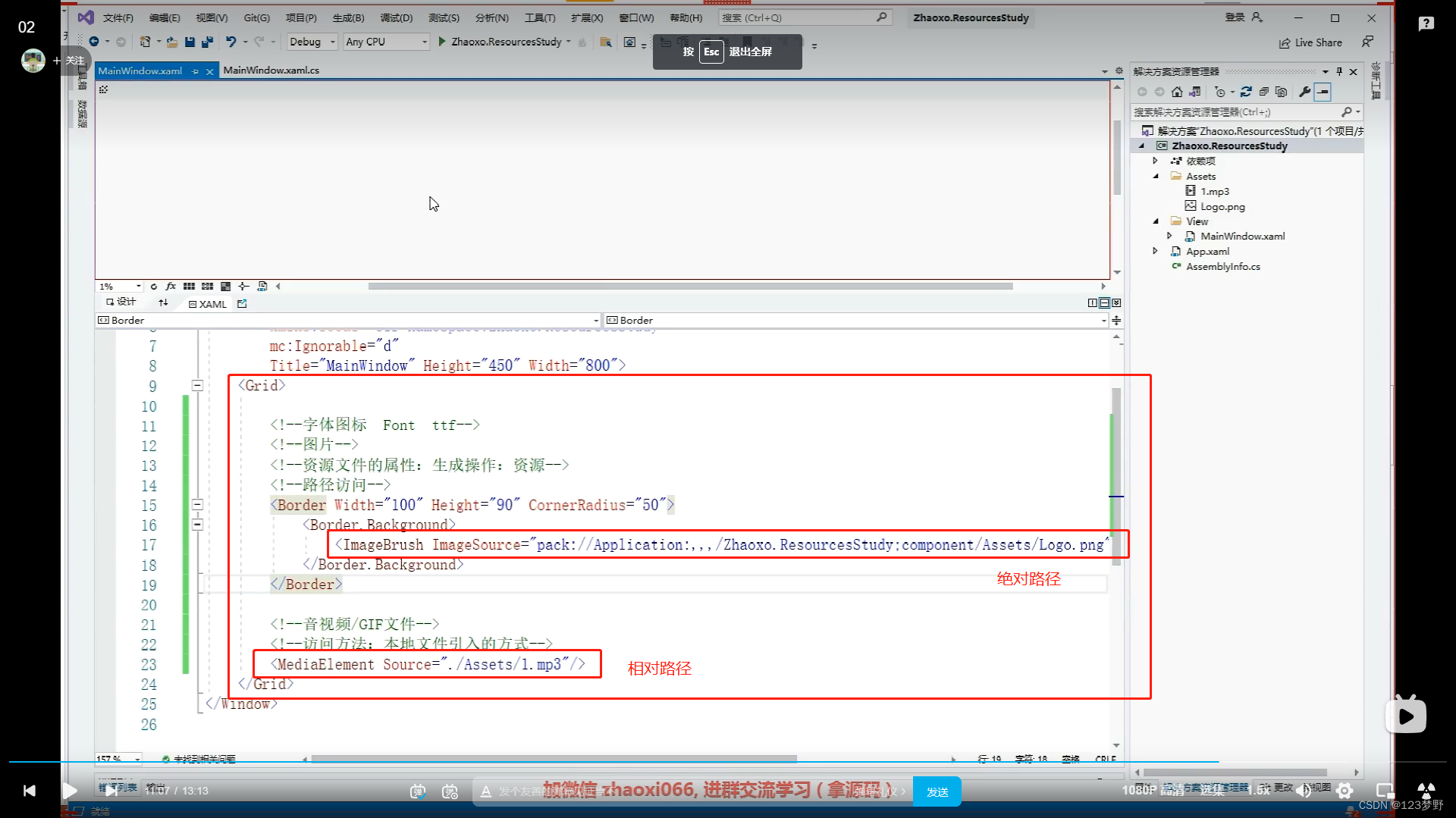Image resolution: width=1456 pixels, height=818 pixels.
Task: Expand the App.xaml node
Action: 1155,251
